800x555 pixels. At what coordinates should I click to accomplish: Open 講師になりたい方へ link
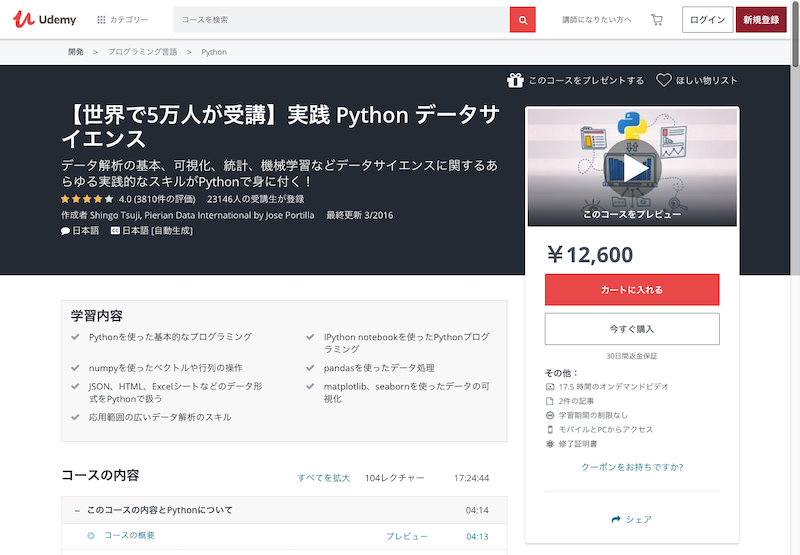click(x=596, y=19)
